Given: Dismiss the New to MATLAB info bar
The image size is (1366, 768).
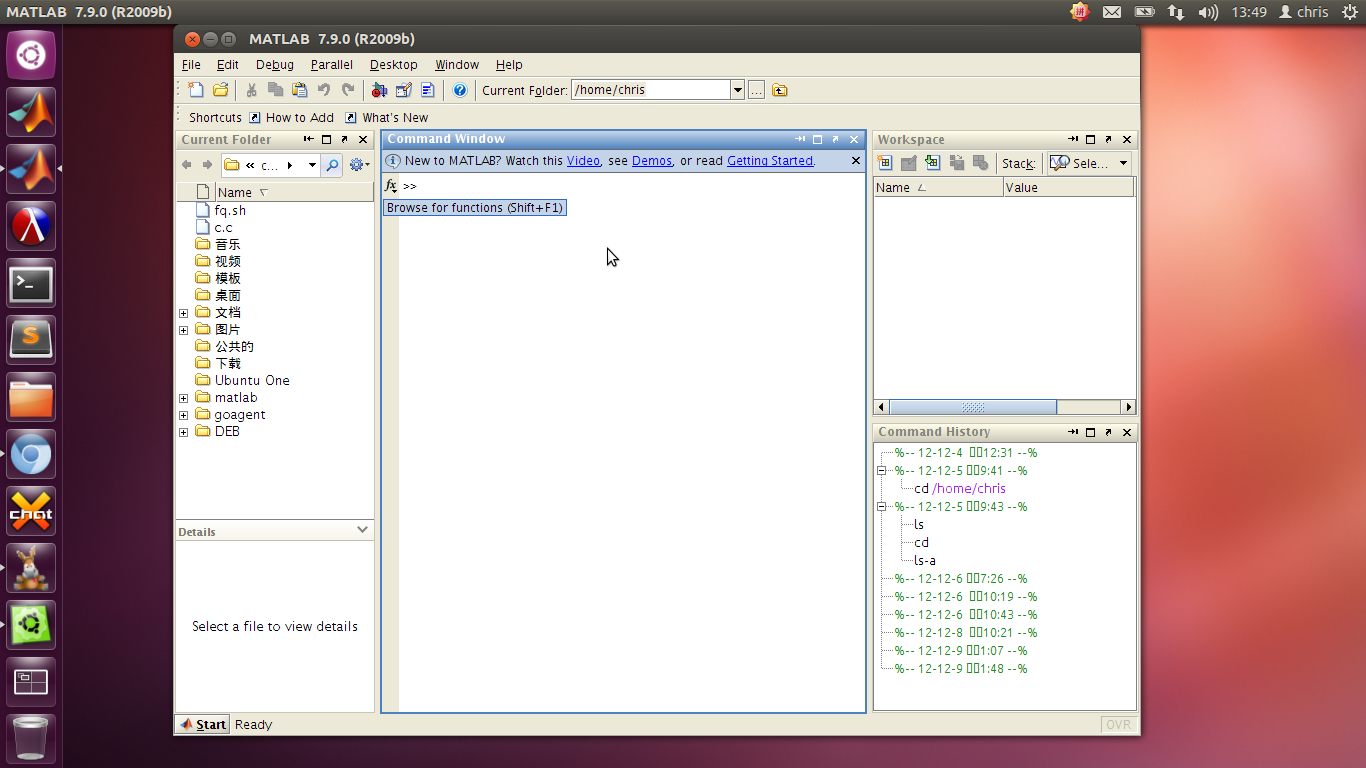Looking at the screenshot, I should 855,160.
